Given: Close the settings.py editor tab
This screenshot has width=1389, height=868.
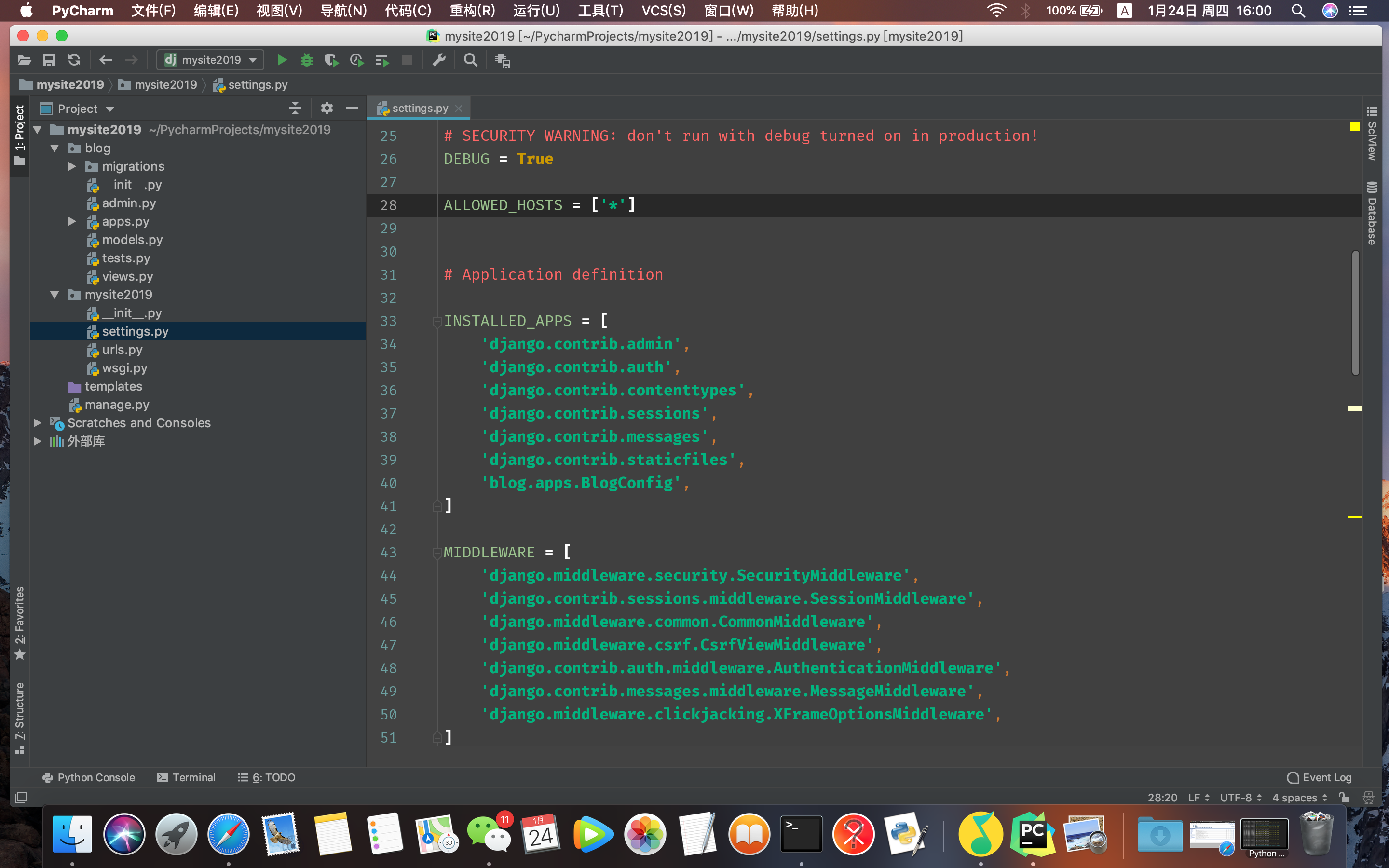Looking at the screenshot, I should point(459,108).
